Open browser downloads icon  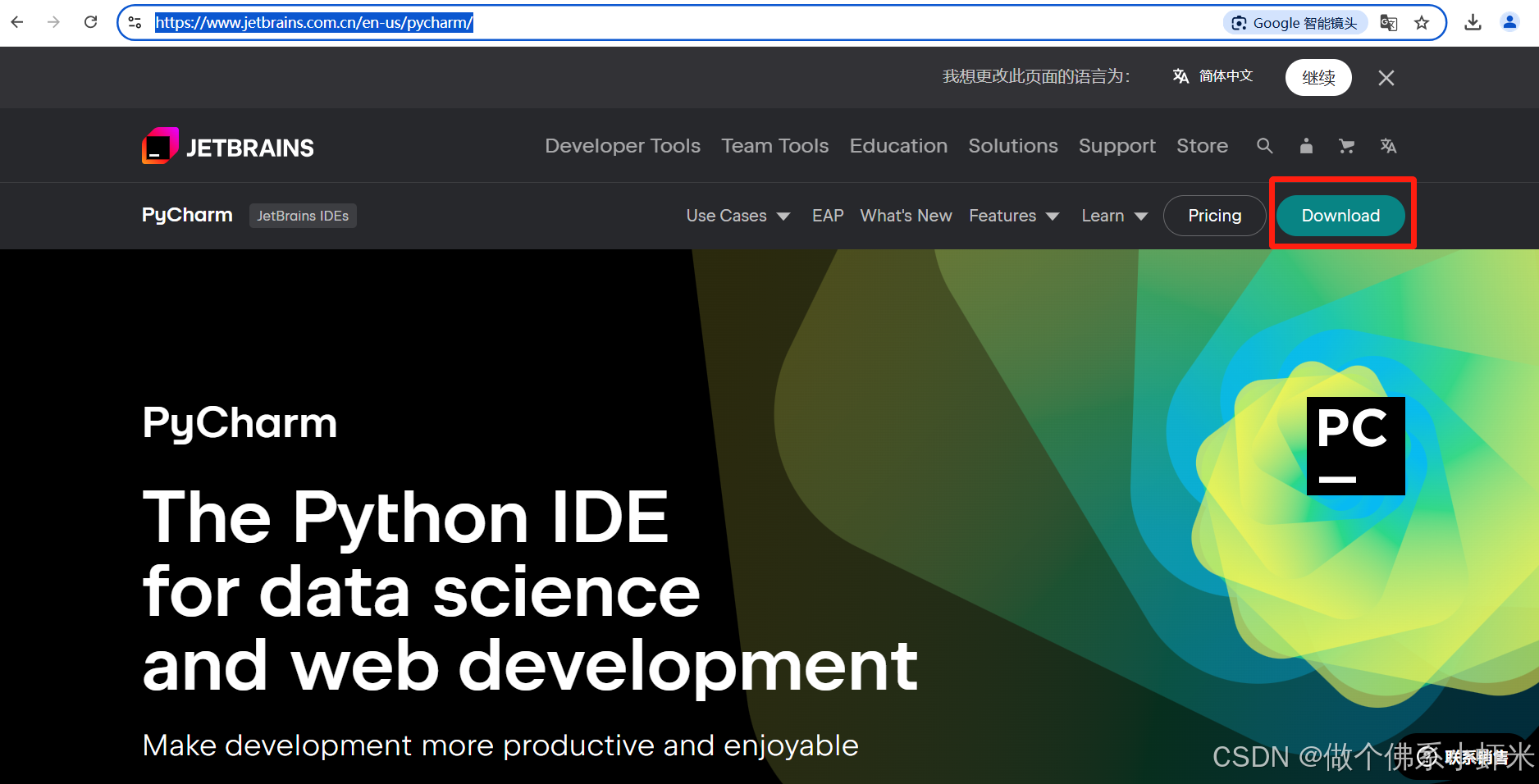tap(1473, 23)
